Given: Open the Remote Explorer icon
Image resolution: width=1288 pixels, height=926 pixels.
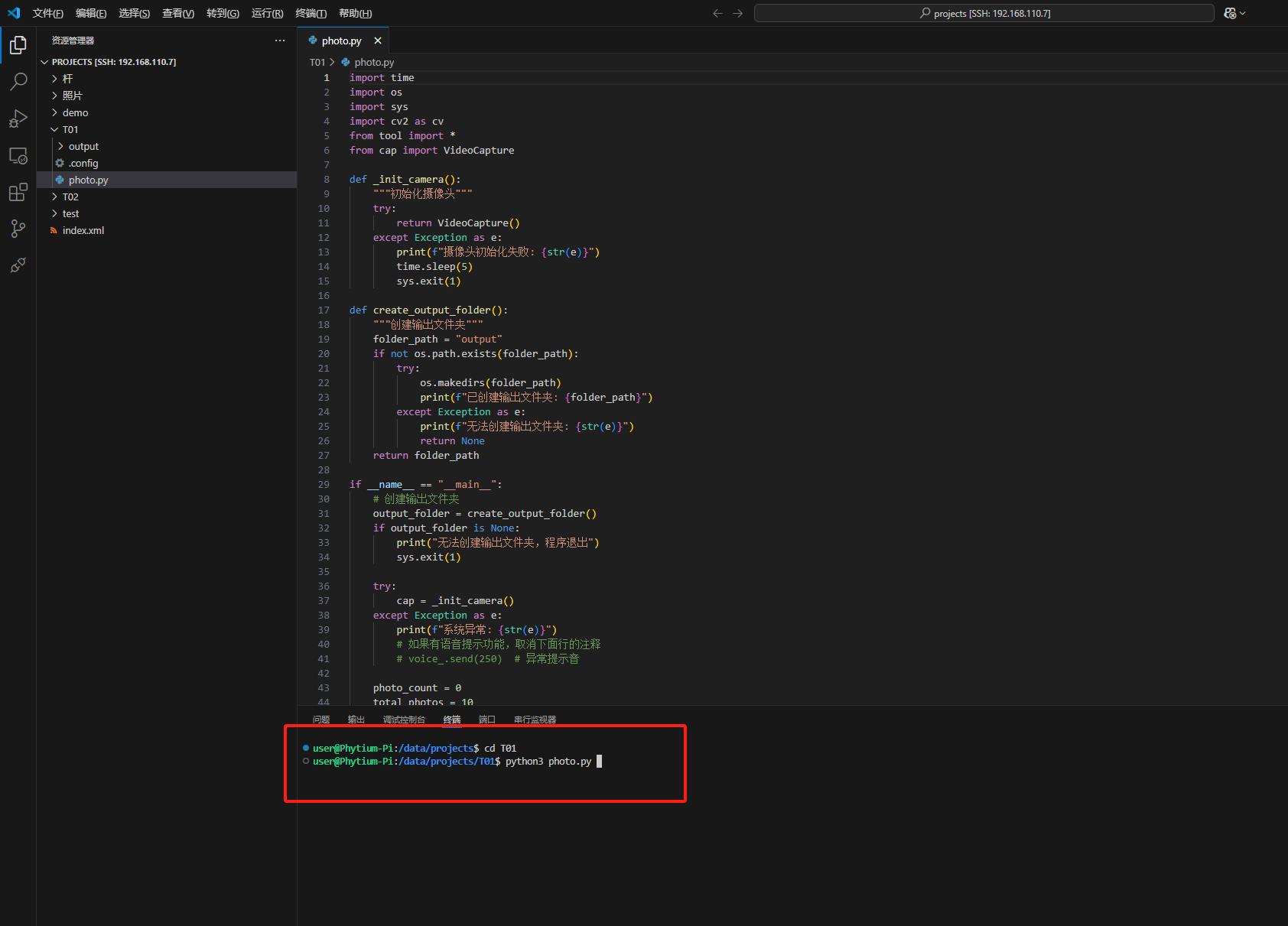Looking at the screenshot, I should coord(18,156).
